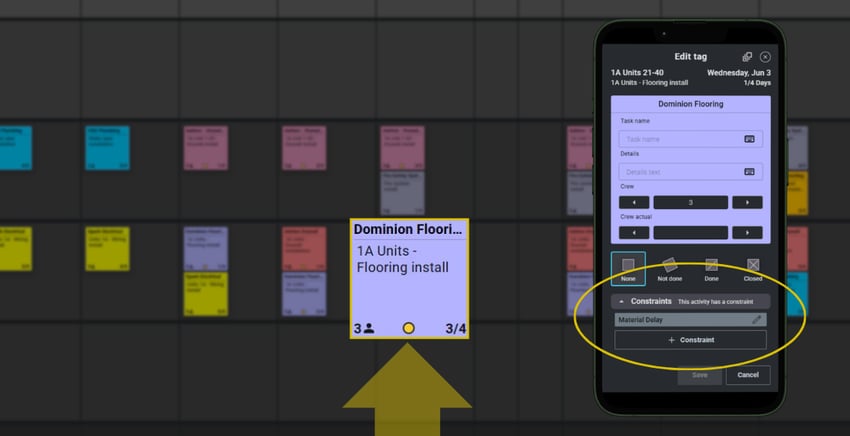Set the tag status to Closed
The image size is (850, 436).
click(752, 269)
